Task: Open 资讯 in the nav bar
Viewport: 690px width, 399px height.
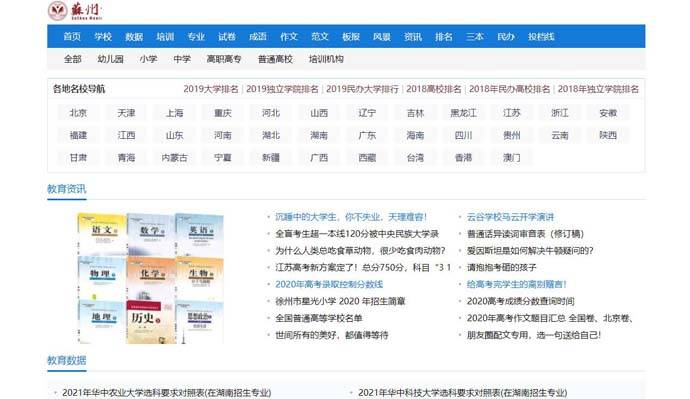Action: [413, 37]
